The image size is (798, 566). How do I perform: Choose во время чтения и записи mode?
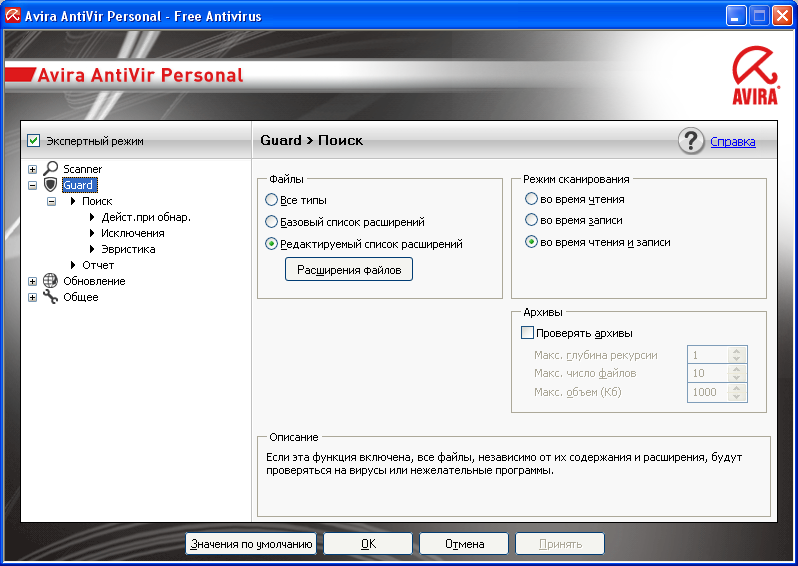[531, 242]
